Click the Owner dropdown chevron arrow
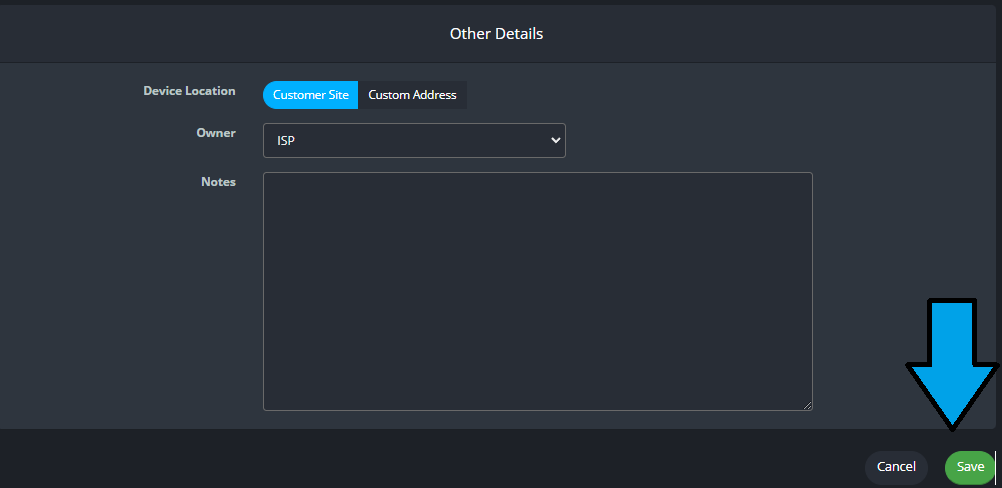The image size is (1002, 488). (x=556, y=141)
